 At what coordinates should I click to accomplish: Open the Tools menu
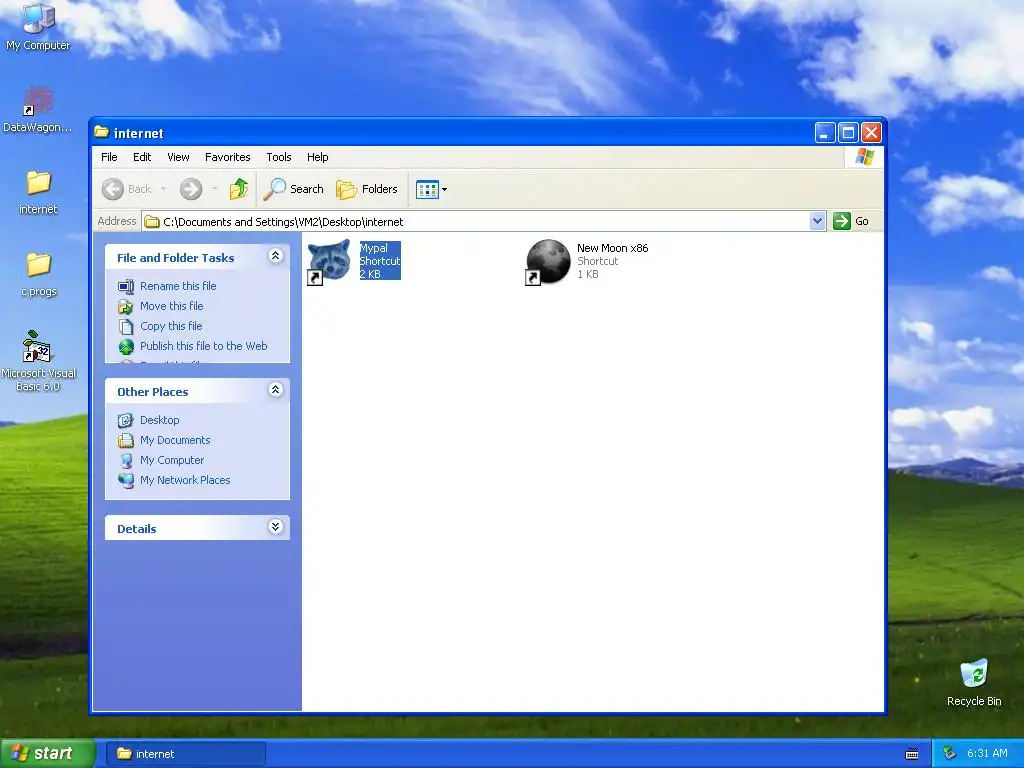pos(279,157)
